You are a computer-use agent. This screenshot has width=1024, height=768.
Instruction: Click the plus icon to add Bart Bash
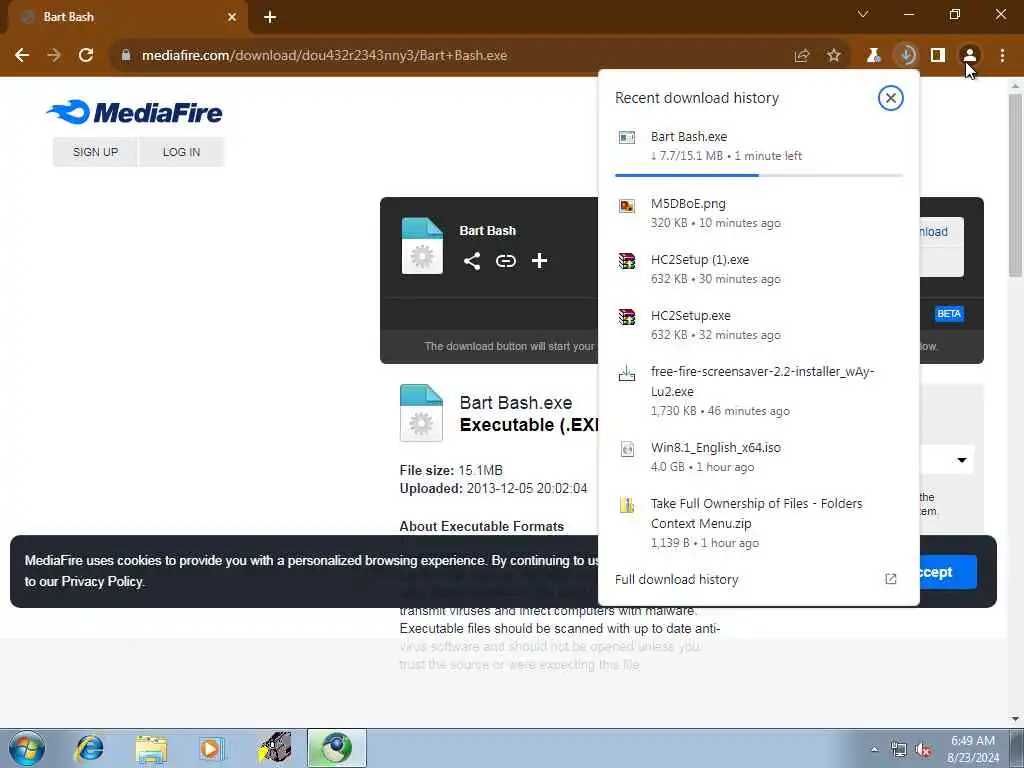[x=539, y=261]
